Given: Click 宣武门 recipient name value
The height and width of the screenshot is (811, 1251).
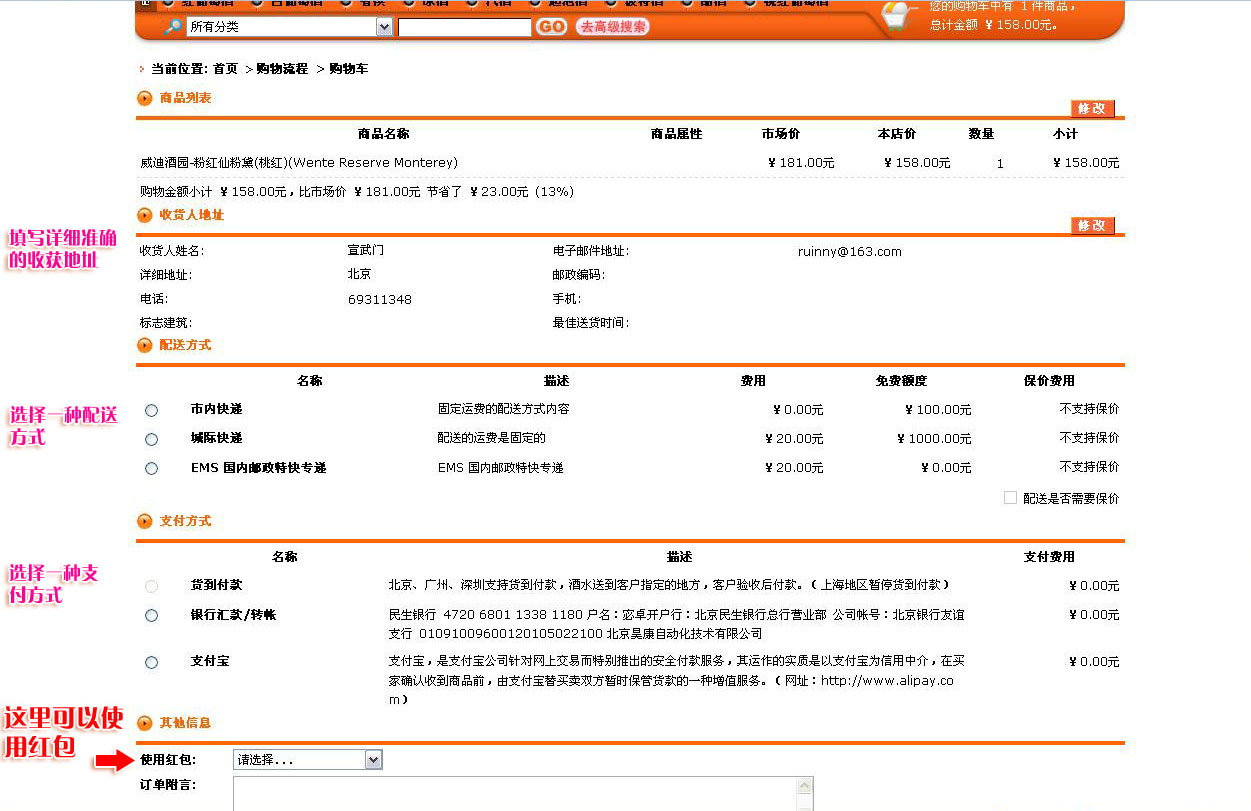Looking at the screenshot, I should click(366, 250).
